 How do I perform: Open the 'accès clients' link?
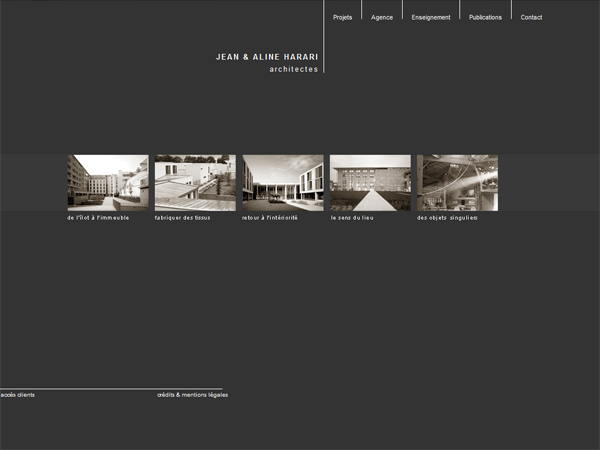(18, 395)
